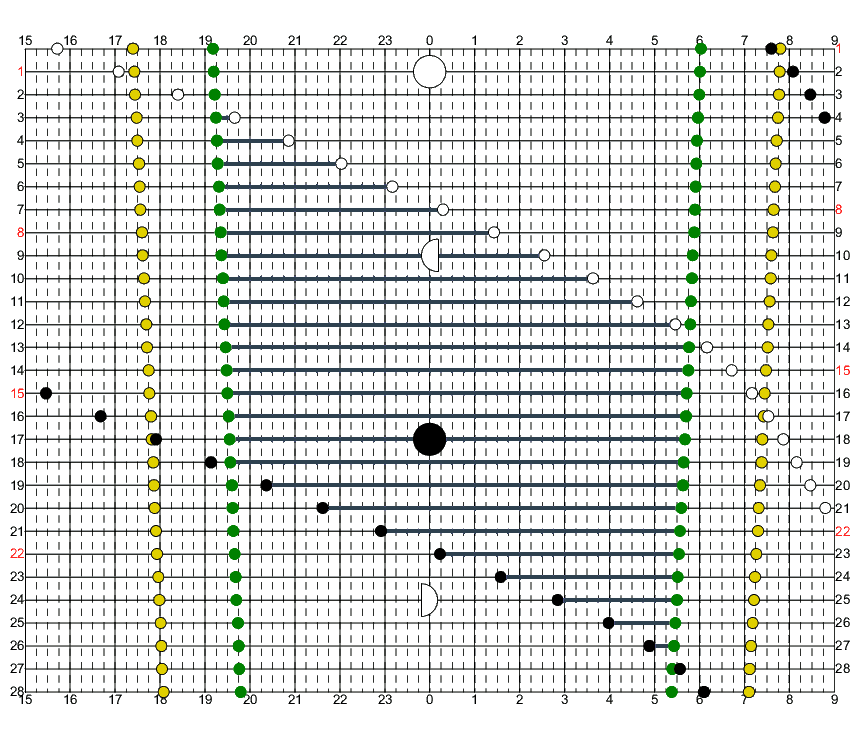Click the white dot ending left row 4 bar
860x740 pixels.
(289, 141)
